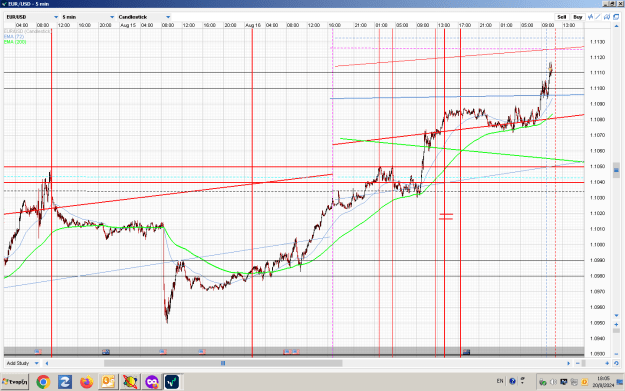Click the horizontal chart scrollbar thumb
625x391 pixels.
click(x=223, y=363)
